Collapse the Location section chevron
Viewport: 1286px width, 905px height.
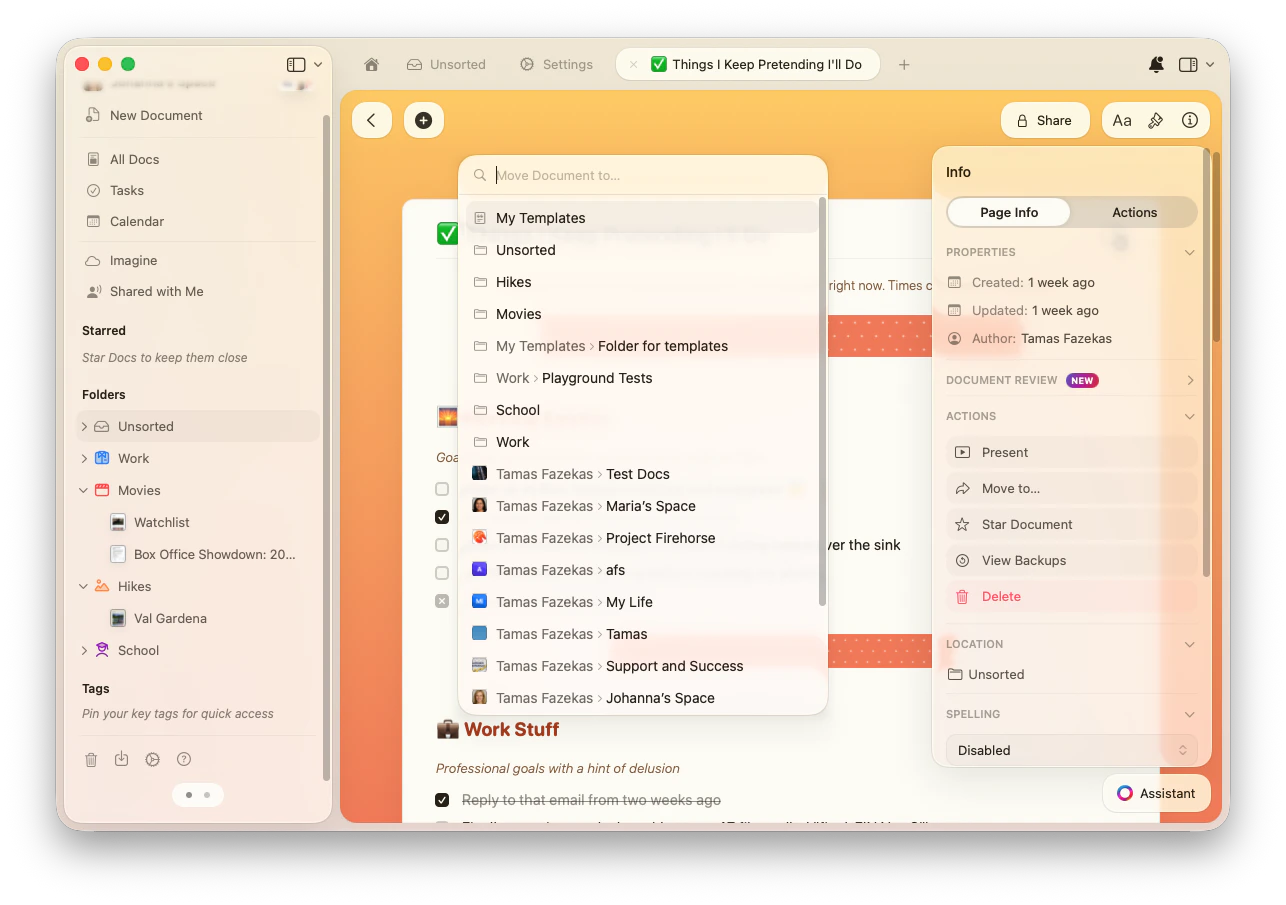(x=1189, y=644)
